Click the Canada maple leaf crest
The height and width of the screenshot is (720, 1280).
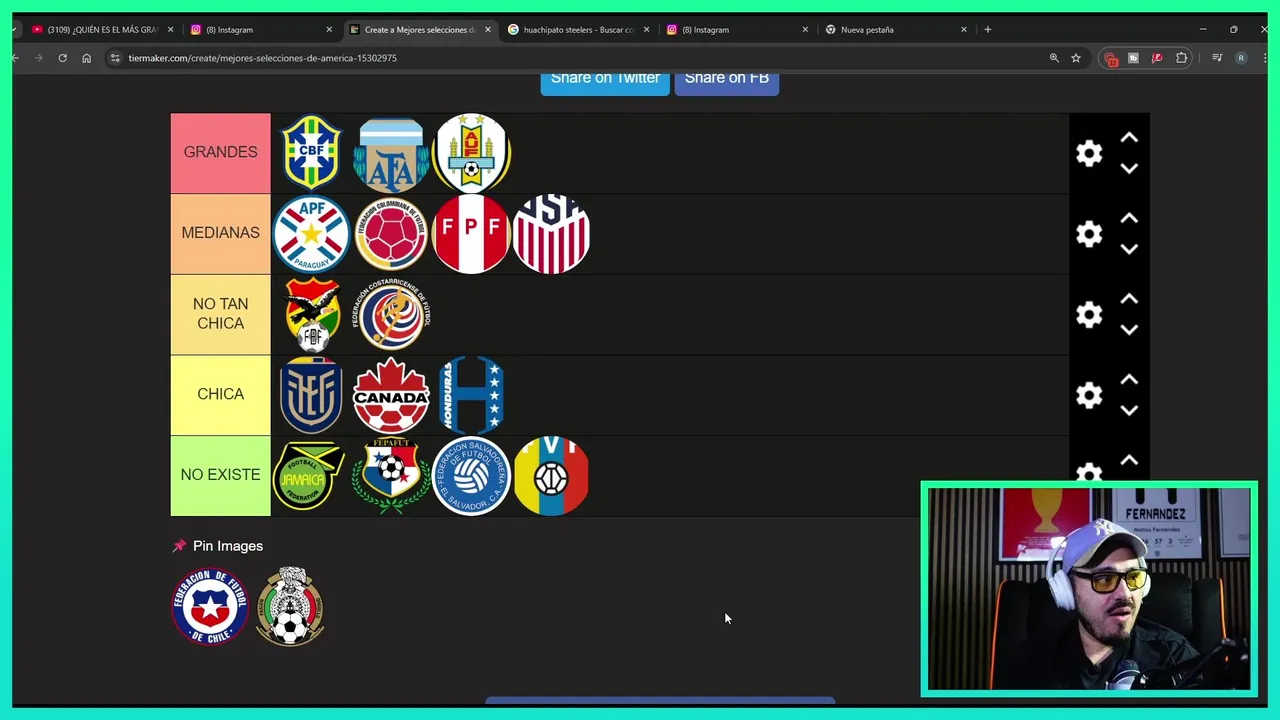391,395
